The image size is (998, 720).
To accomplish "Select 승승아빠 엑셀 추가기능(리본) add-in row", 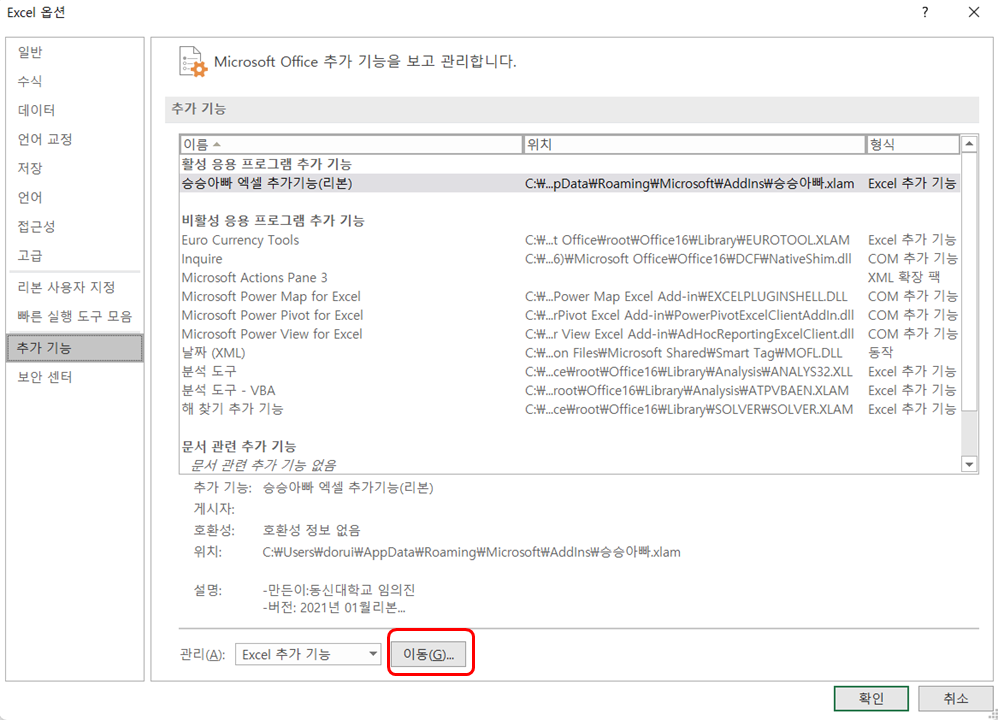I will (570, 183).
